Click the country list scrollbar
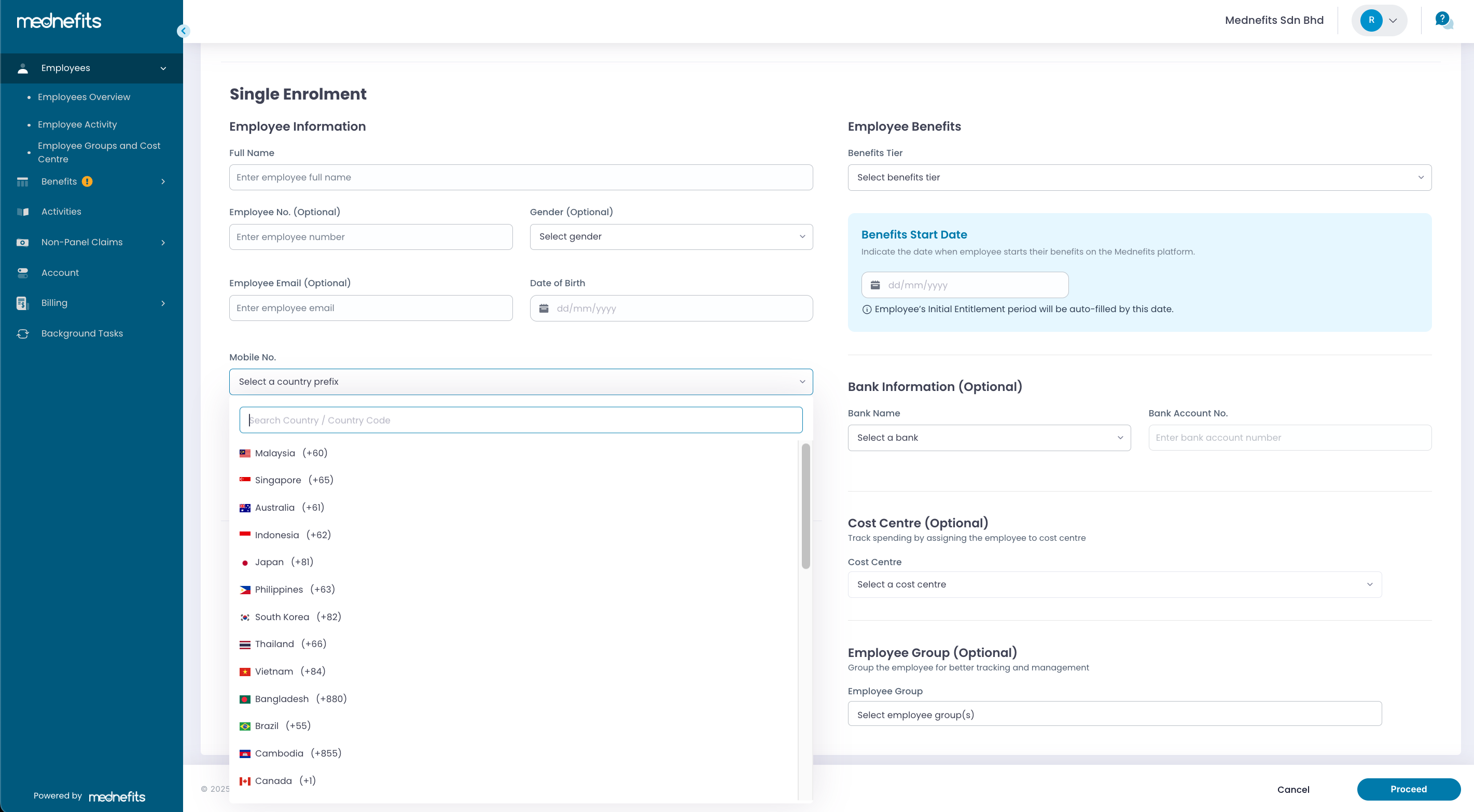1474x812 pixels. (805, 506)
